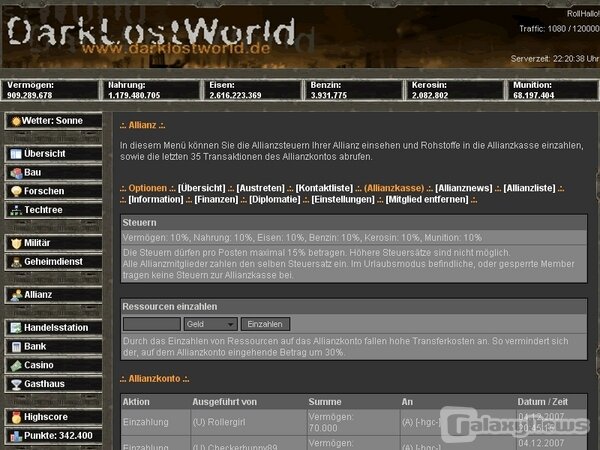Click the Allianz people icon

click(16, 295)
